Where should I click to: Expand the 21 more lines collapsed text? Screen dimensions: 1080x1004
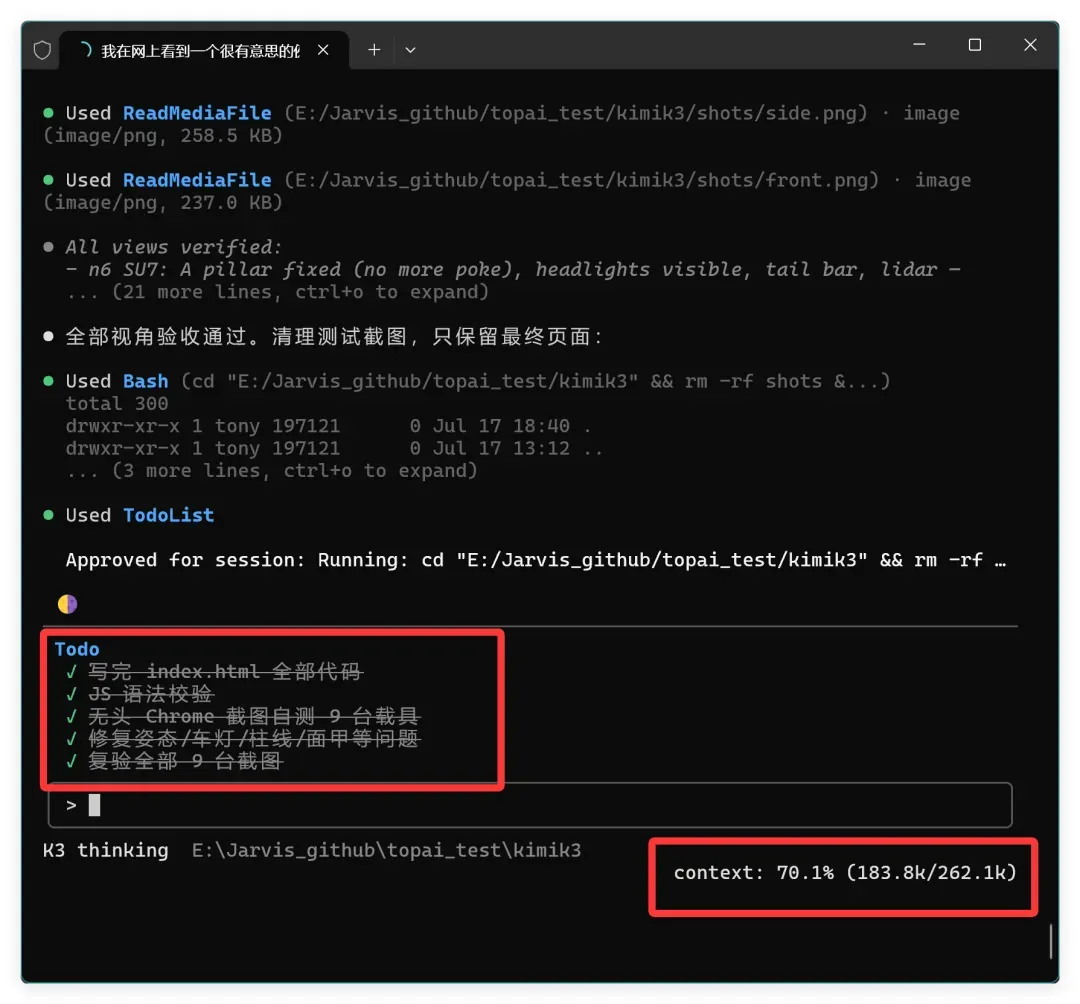278,292
